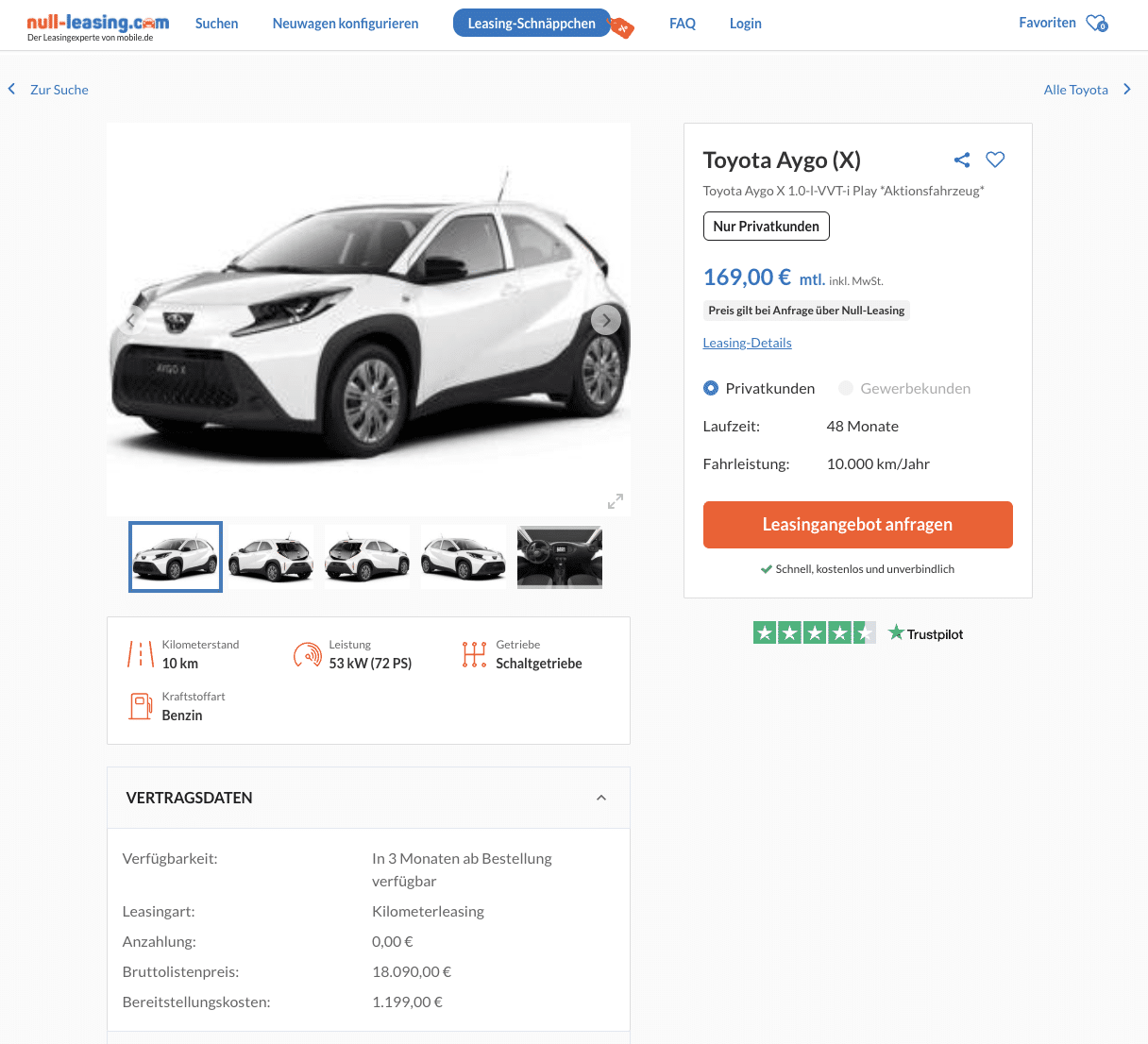Collapse the Vertragsdaten section
This screenshot has width=1148, height=1044.
[x=601, y=798]
